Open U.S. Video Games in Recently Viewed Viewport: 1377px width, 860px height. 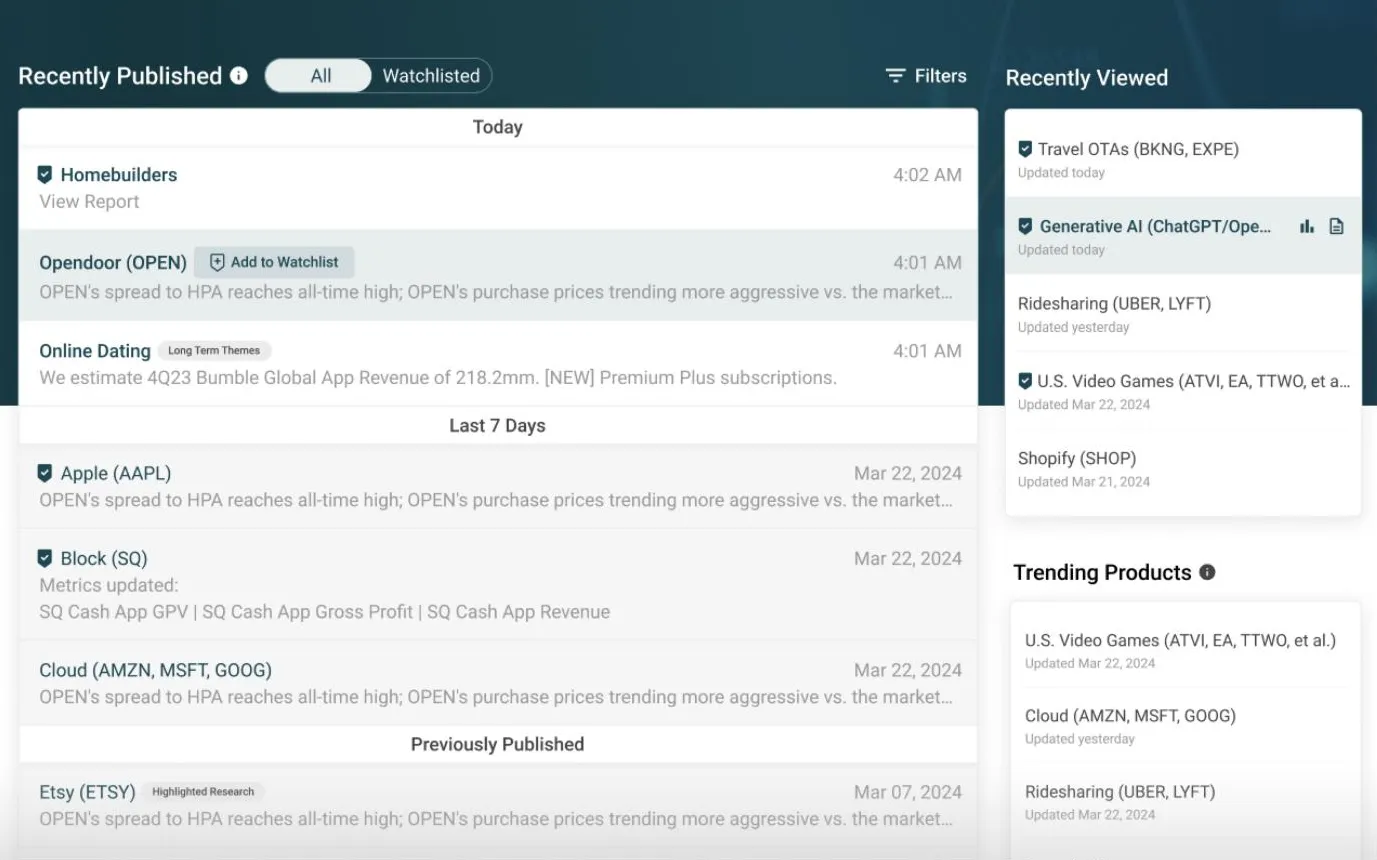(1194, 381)
